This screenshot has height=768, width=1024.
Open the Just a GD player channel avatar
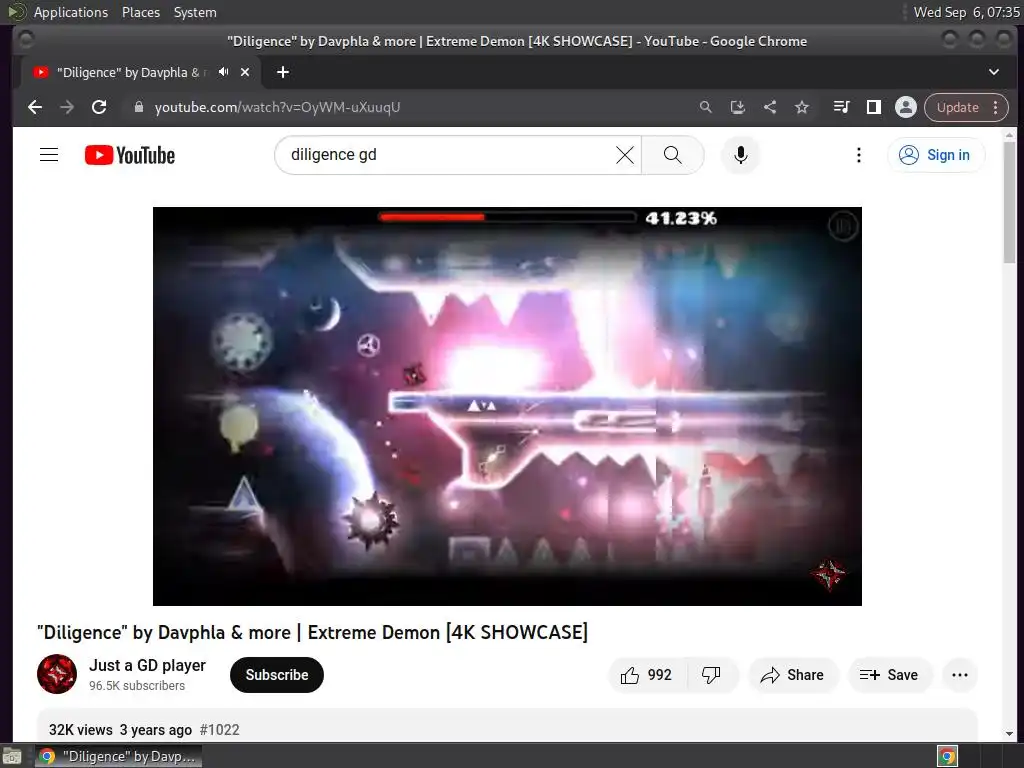tap(57, 674)
